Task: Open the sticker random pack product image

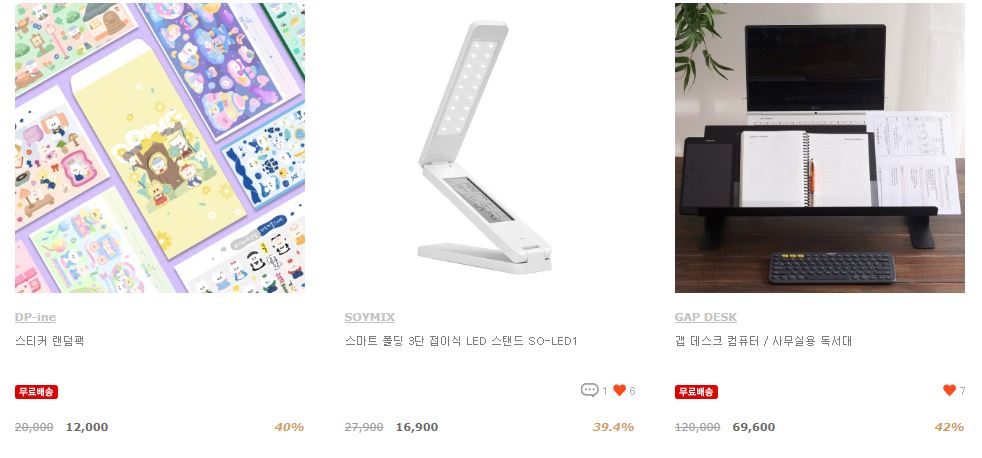Action: [160, 148]
